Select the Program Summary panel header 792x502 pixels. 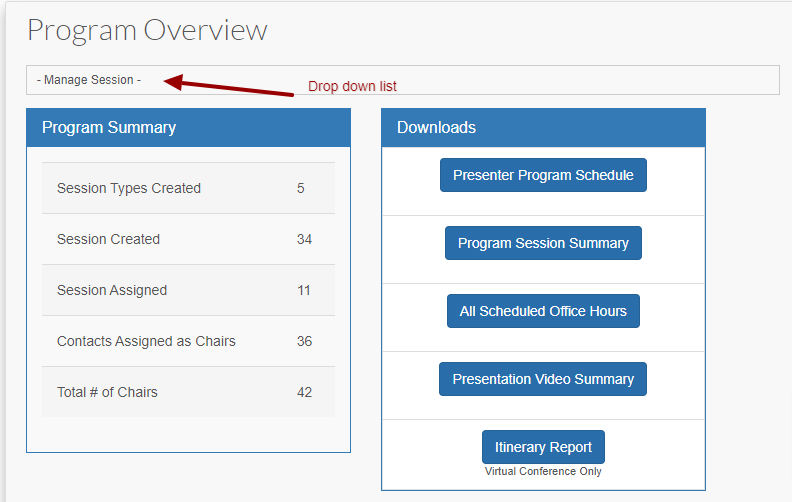point(188,127)
